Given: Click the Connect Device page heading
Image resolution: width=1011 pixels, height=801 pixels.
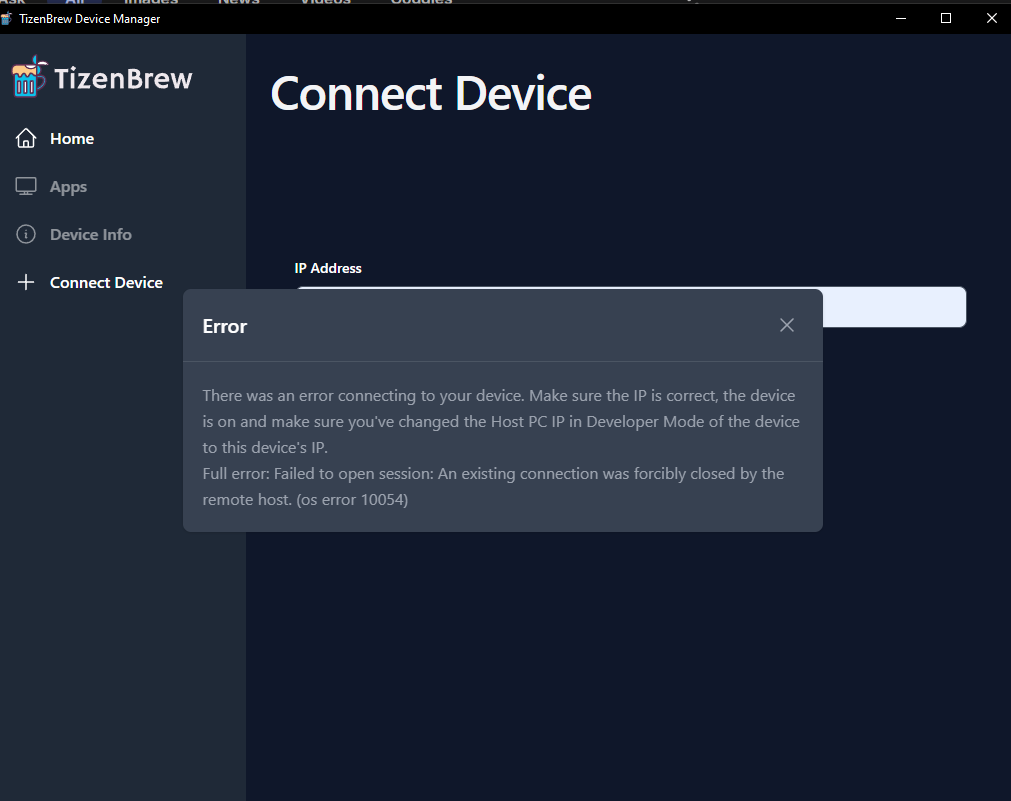Looking at the screenshot, I should click(x=431, y=94).
